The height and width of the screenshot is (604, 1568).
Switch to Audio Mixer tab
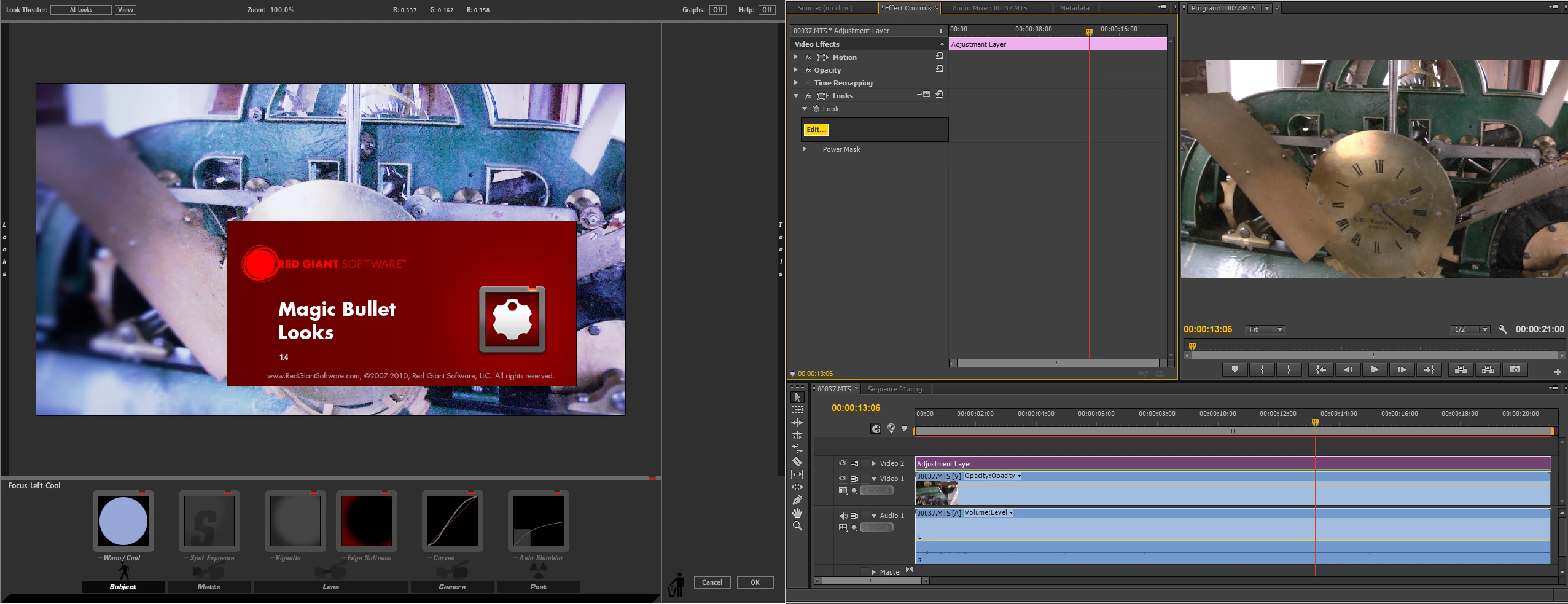point(989,8)
